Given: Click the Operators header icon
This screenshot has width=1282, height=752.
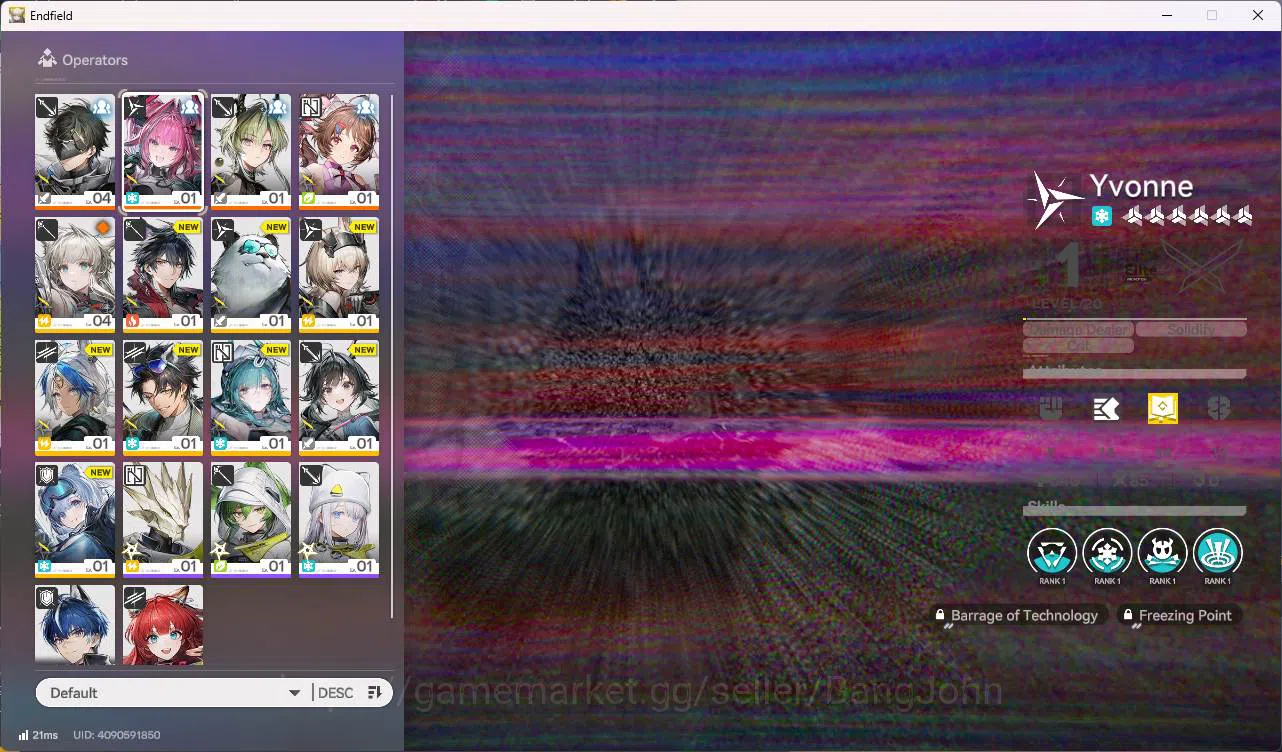Looking at the screenshot, I should (x=47, y=59).
